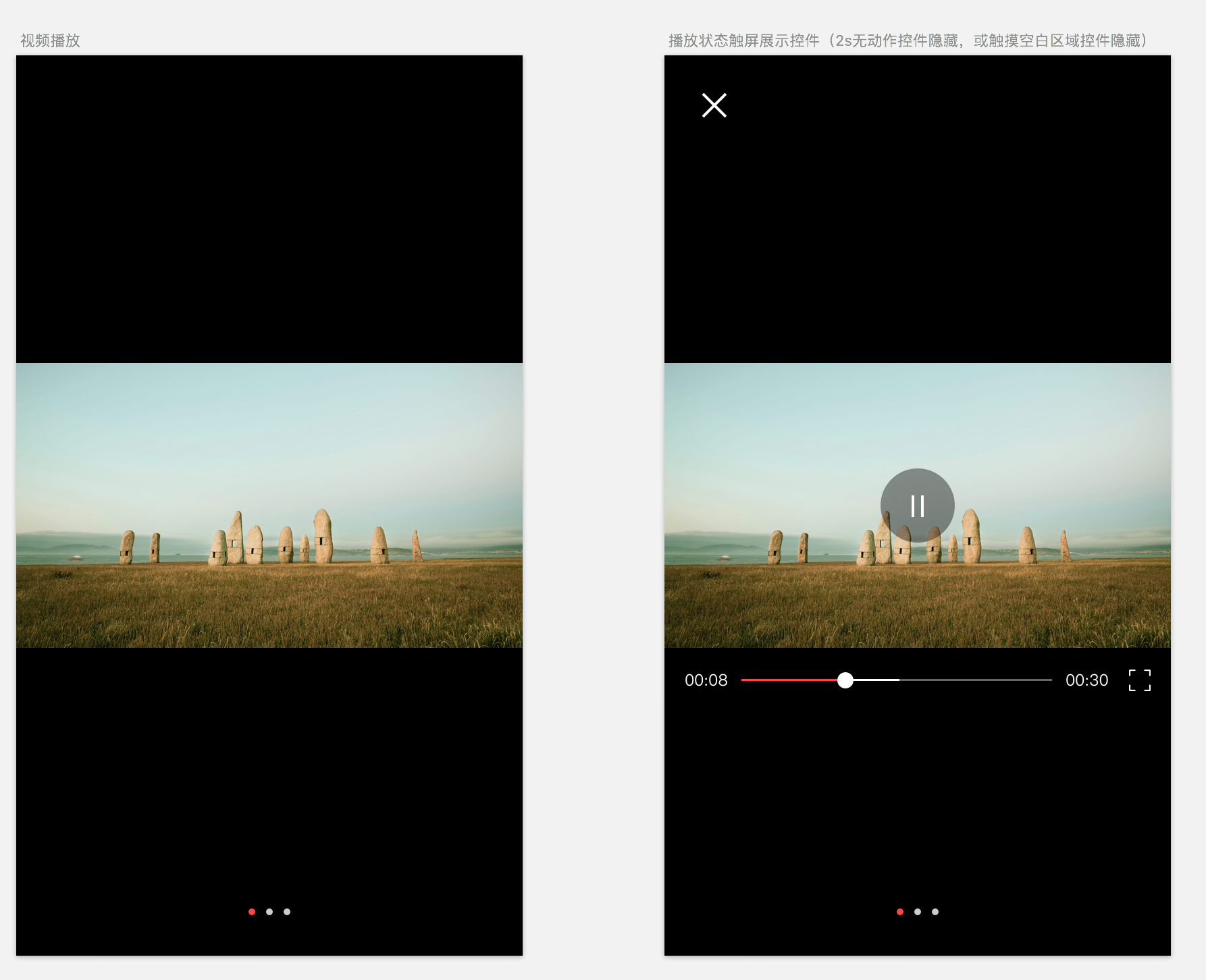
Task: Click the white progress slider knob
Action: [x=845, y=680]
